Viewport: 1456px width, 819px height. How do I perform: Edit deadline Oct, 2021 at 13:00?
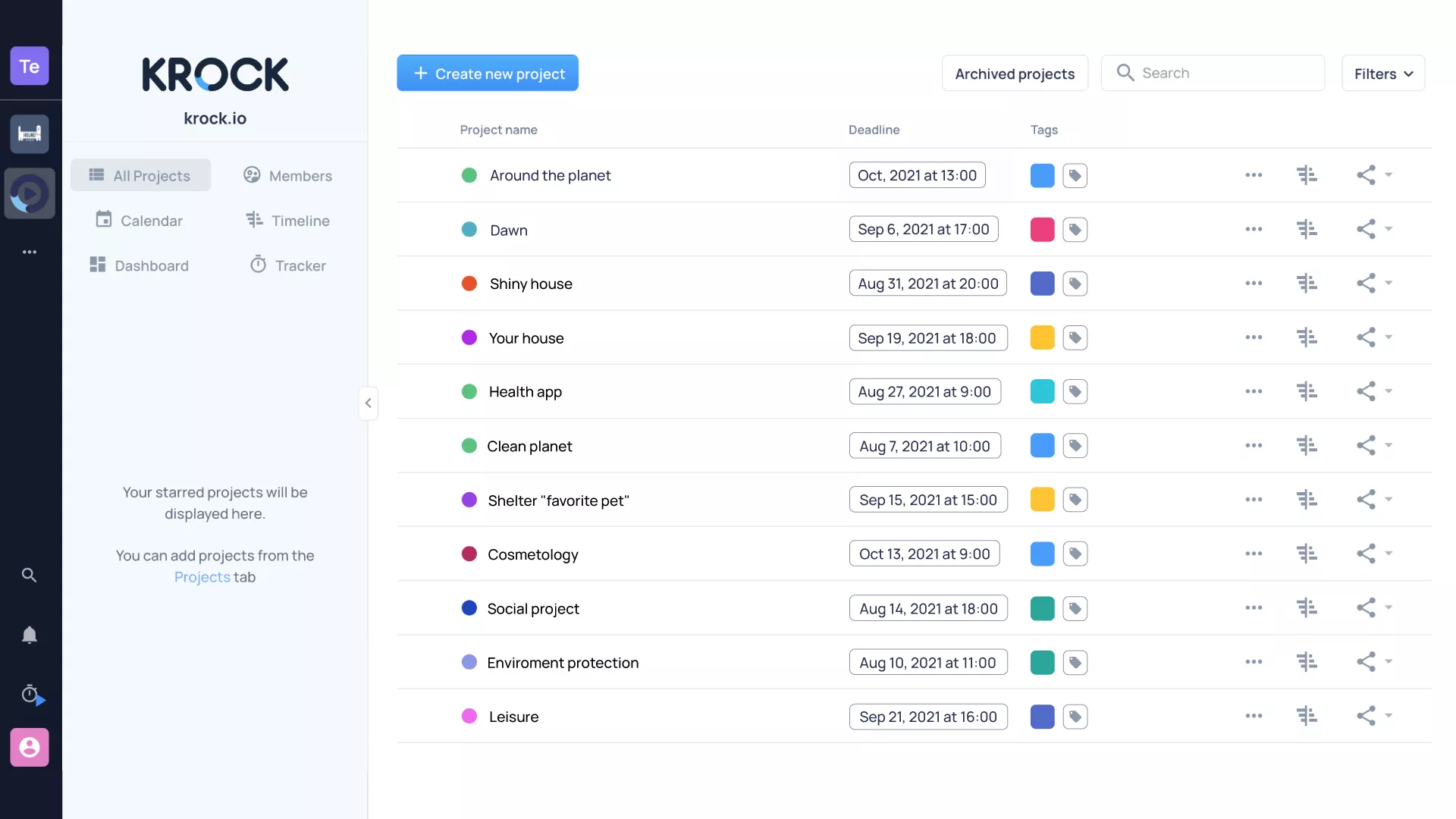point(918,175)
